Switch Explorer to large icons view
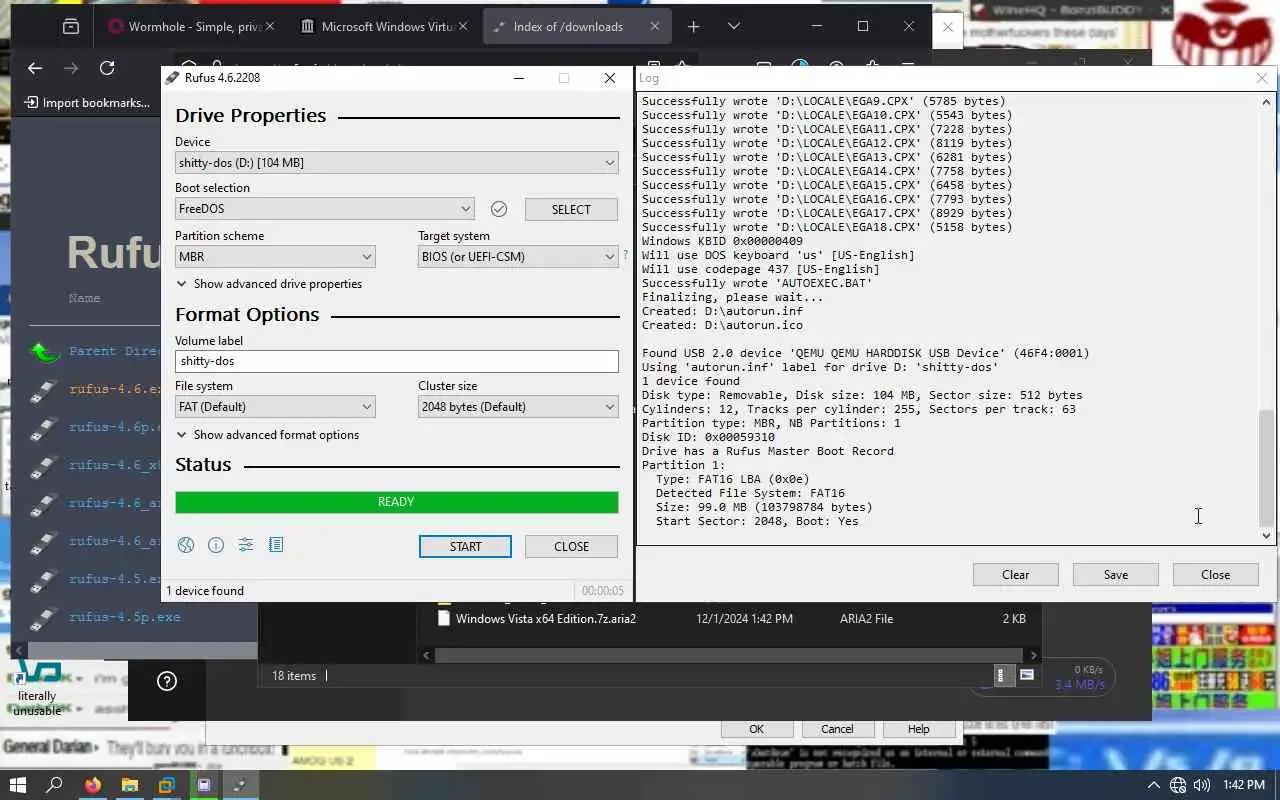Viewport: 1280px width, 800px height. (x=1026, y=675)
